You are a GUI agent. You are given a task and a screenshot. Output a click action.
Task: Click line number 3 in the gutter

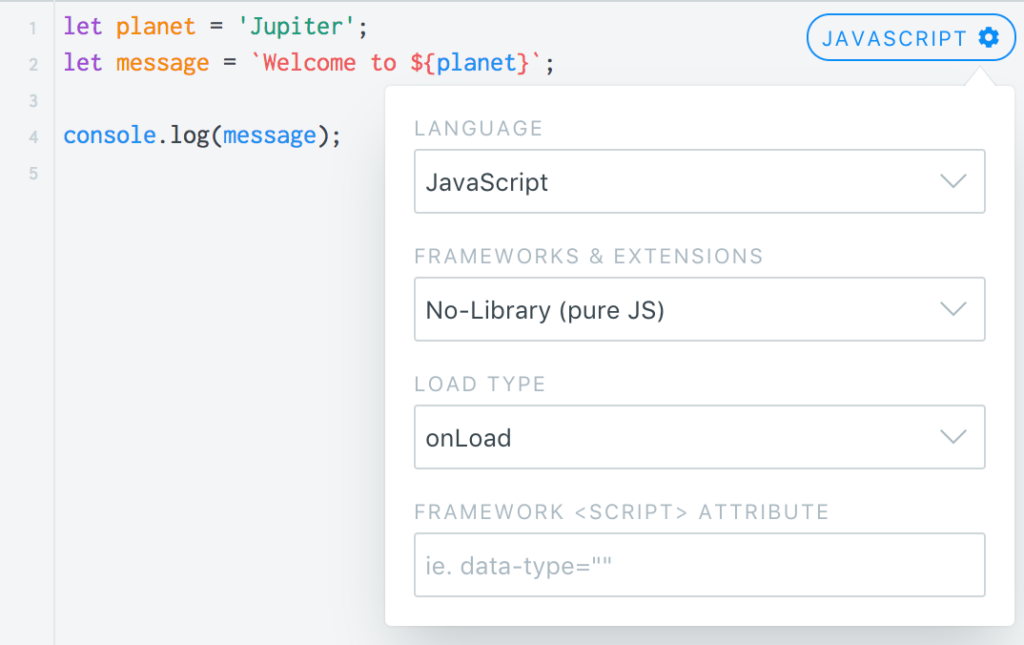coord(32,99)
